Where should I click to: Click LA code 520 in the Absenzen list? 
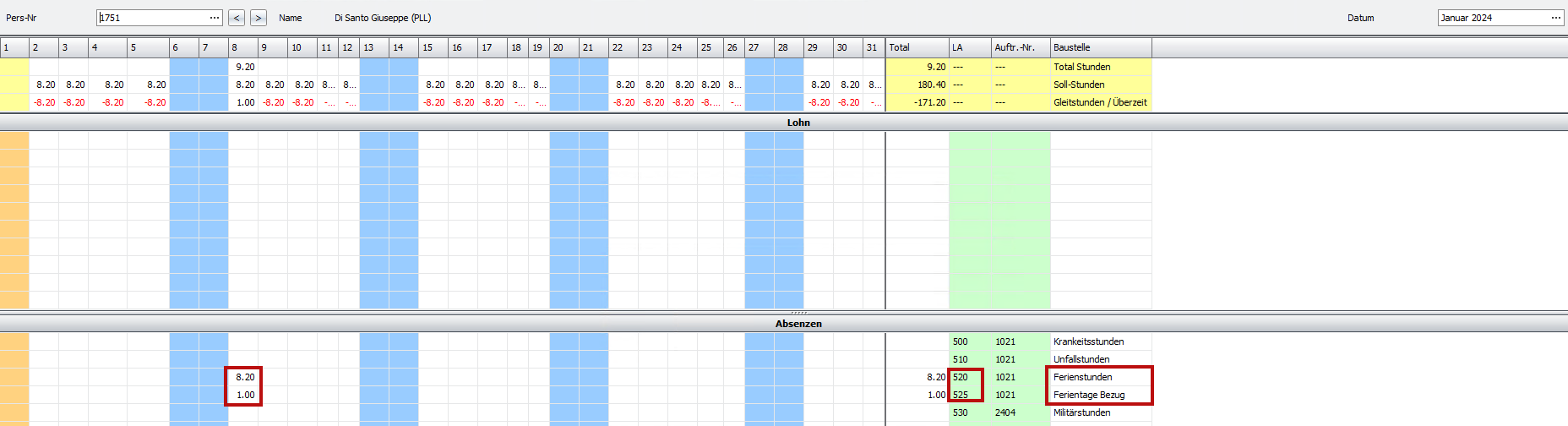coord(961,377)
